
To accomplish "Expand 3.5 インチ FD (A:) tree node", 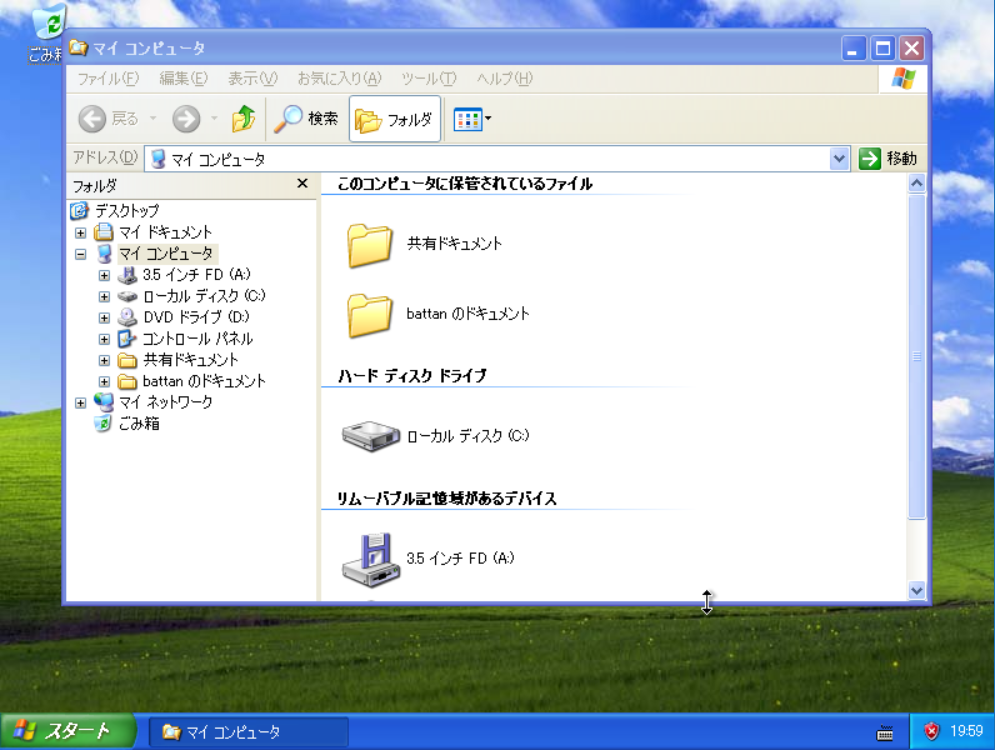I will tap(104, 275).
